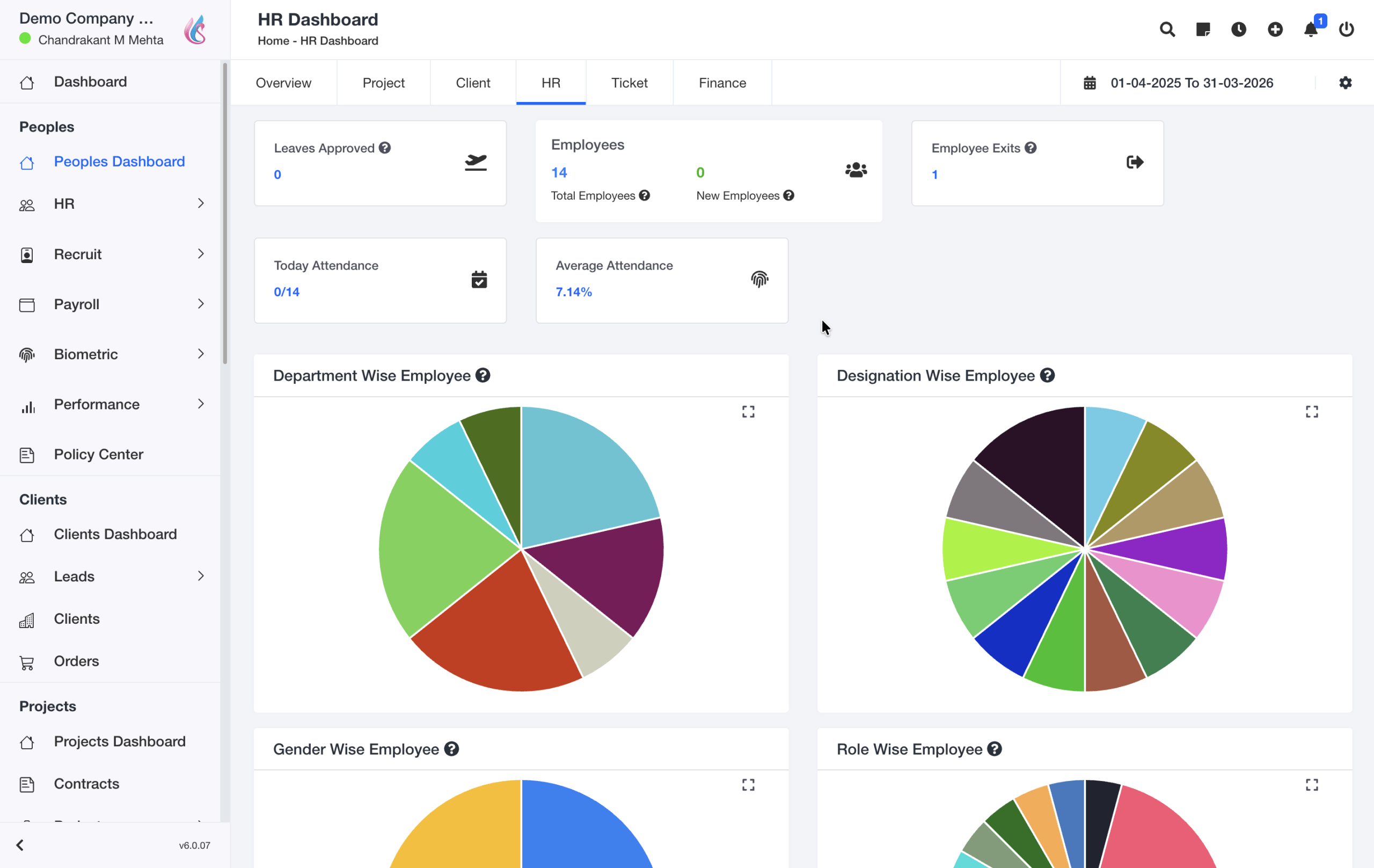Collapse sidebar with back arrow
Screen dimensions: 1374x868
click(x=20, y=845)
